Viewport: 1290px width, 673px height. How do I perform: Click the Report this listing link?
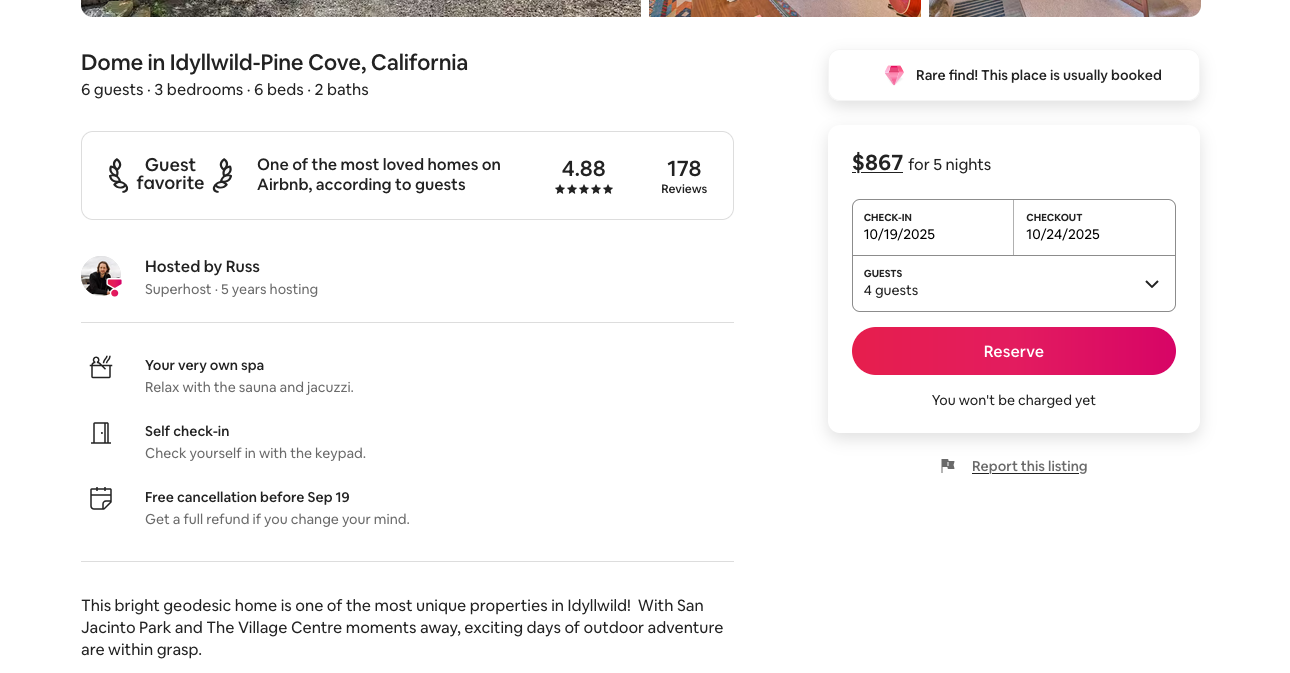pyautogui.click(x=1029, y=466)
